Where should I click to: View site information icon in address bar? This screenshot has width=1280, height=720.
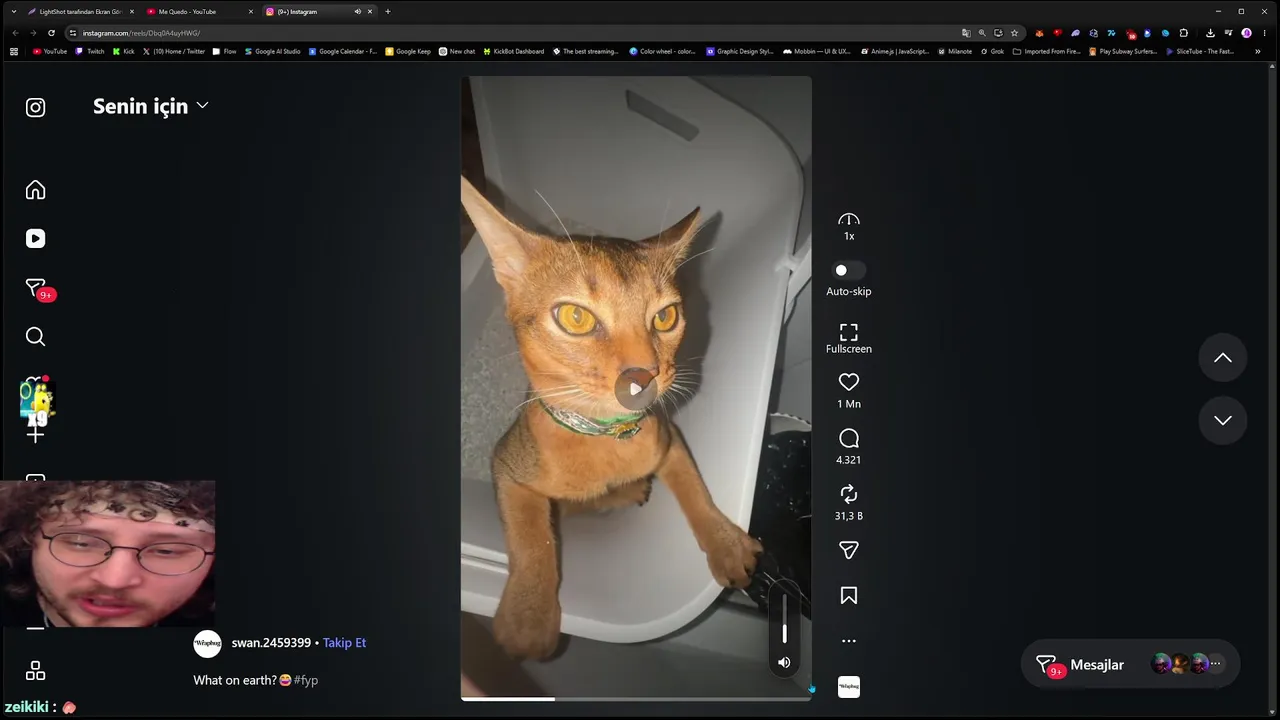(73, 33)
